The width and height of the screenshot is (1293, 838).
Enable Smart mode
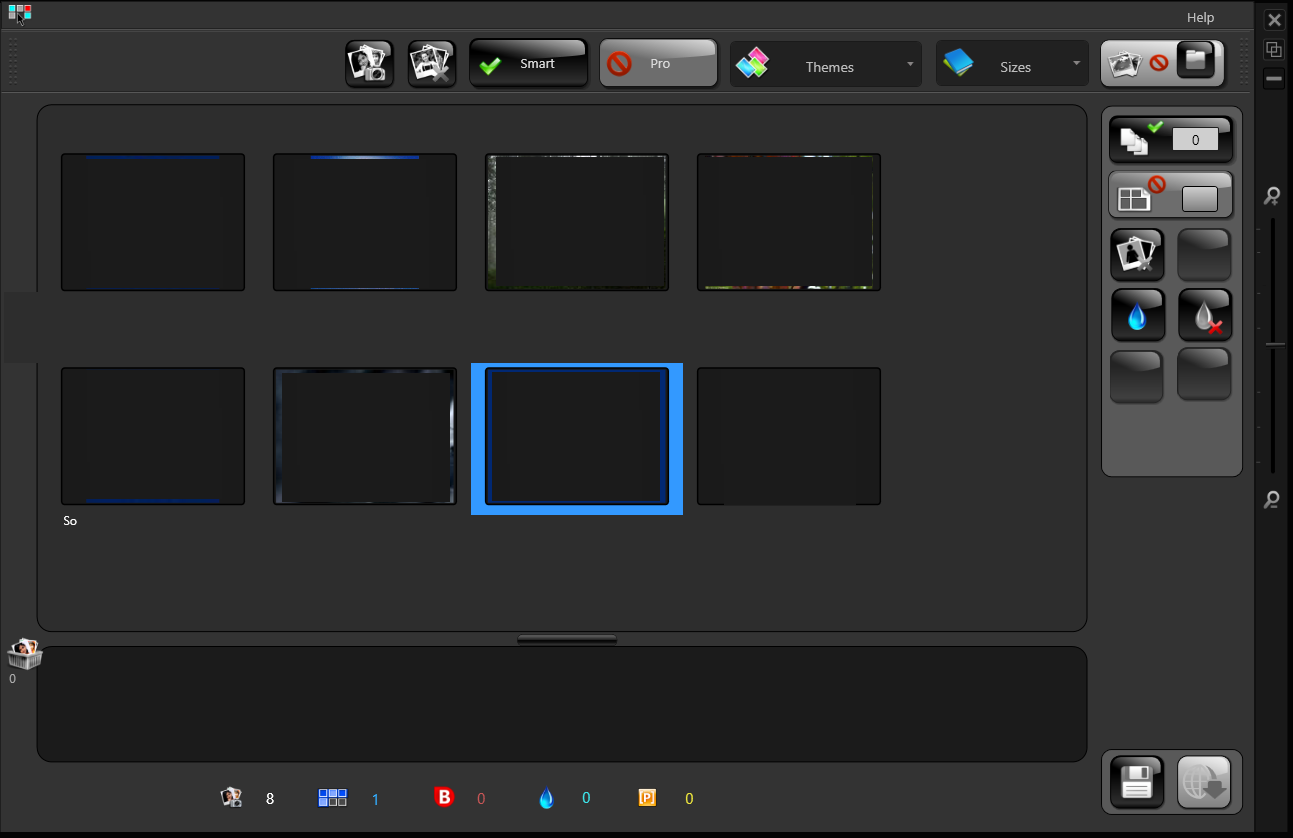pyautogui.click(x=528, y=63)
